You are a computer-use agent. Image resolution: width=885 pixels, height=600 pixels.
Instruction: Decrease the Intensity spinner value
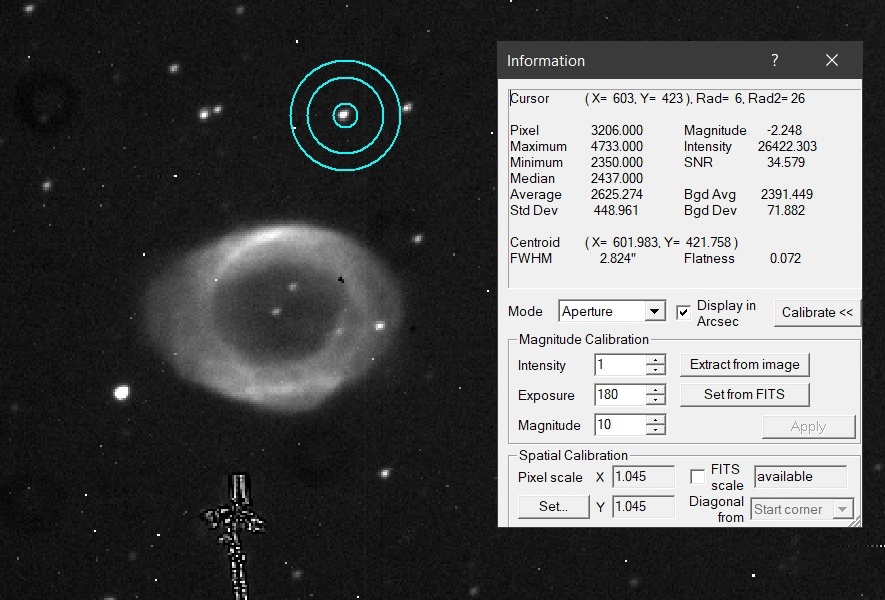(x=655, y=370)
